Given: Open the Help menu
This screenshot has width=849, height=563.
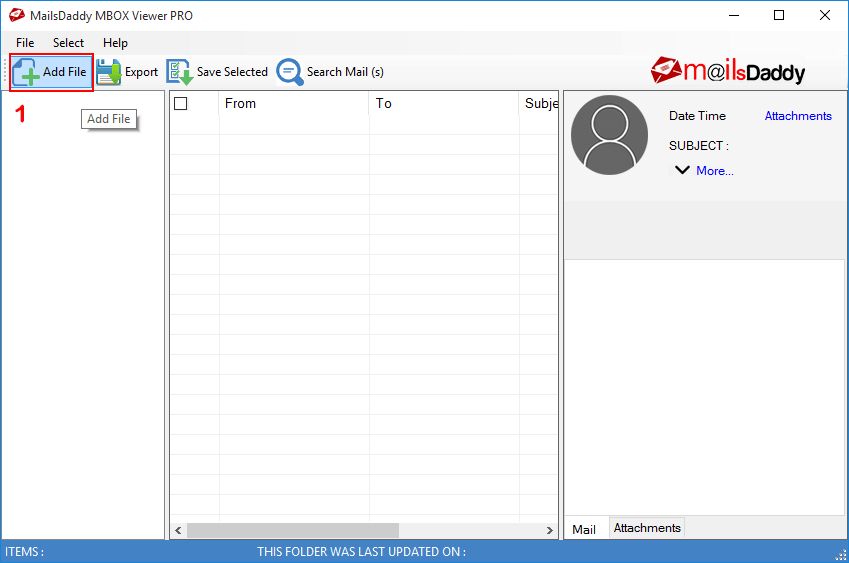Looking at the screenshot, I should point(115,43).
